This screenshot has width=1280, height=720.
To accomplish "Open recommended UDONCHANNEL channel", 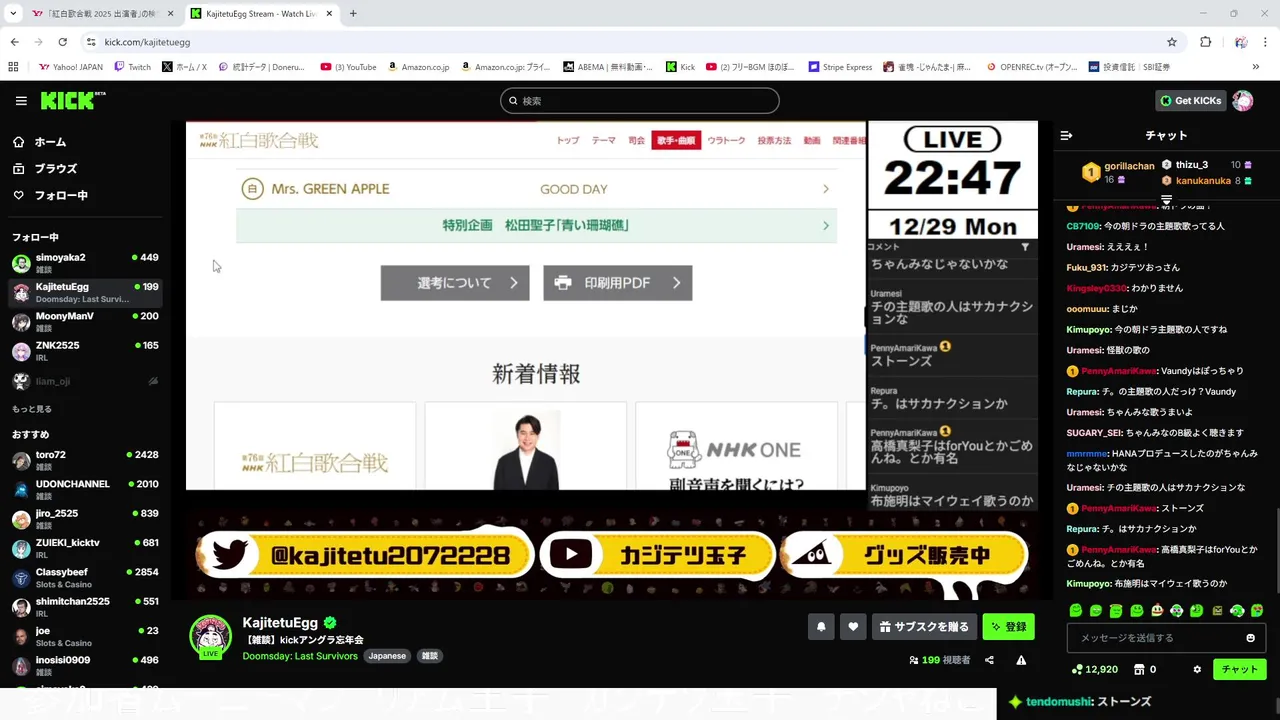I will coord(85,489).
